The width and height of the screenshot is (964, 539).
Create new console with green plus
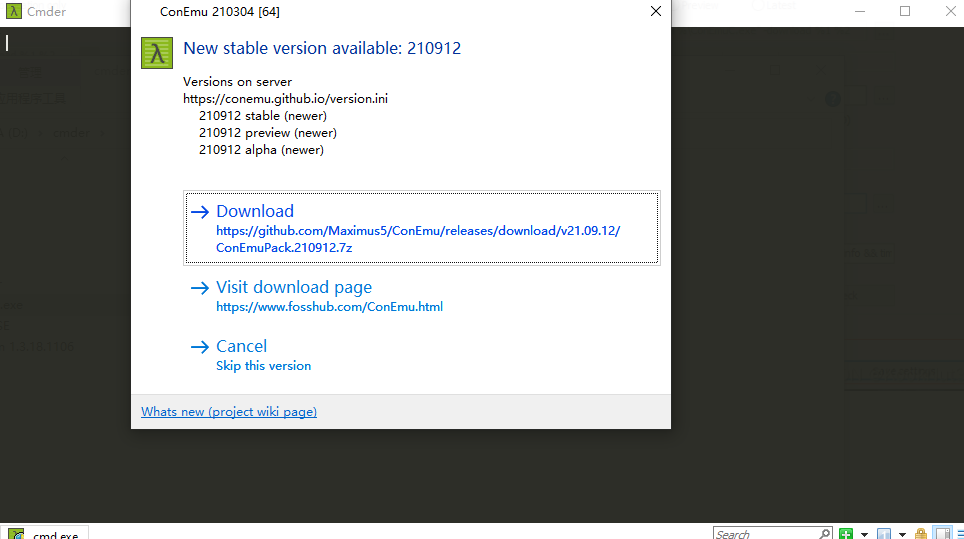846,533
